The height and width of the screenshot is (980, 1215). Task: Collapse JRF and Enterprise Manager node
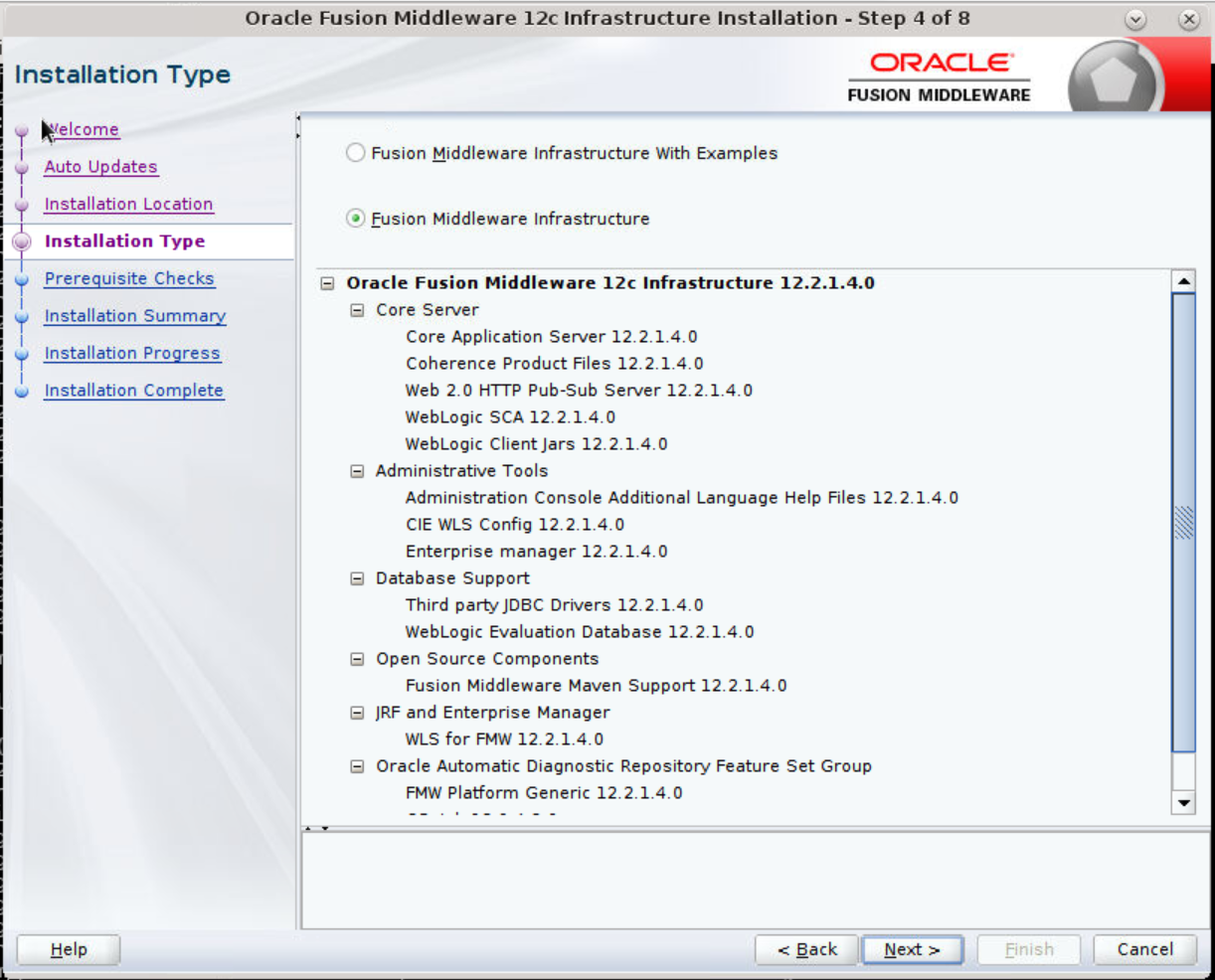coord(357,713)
